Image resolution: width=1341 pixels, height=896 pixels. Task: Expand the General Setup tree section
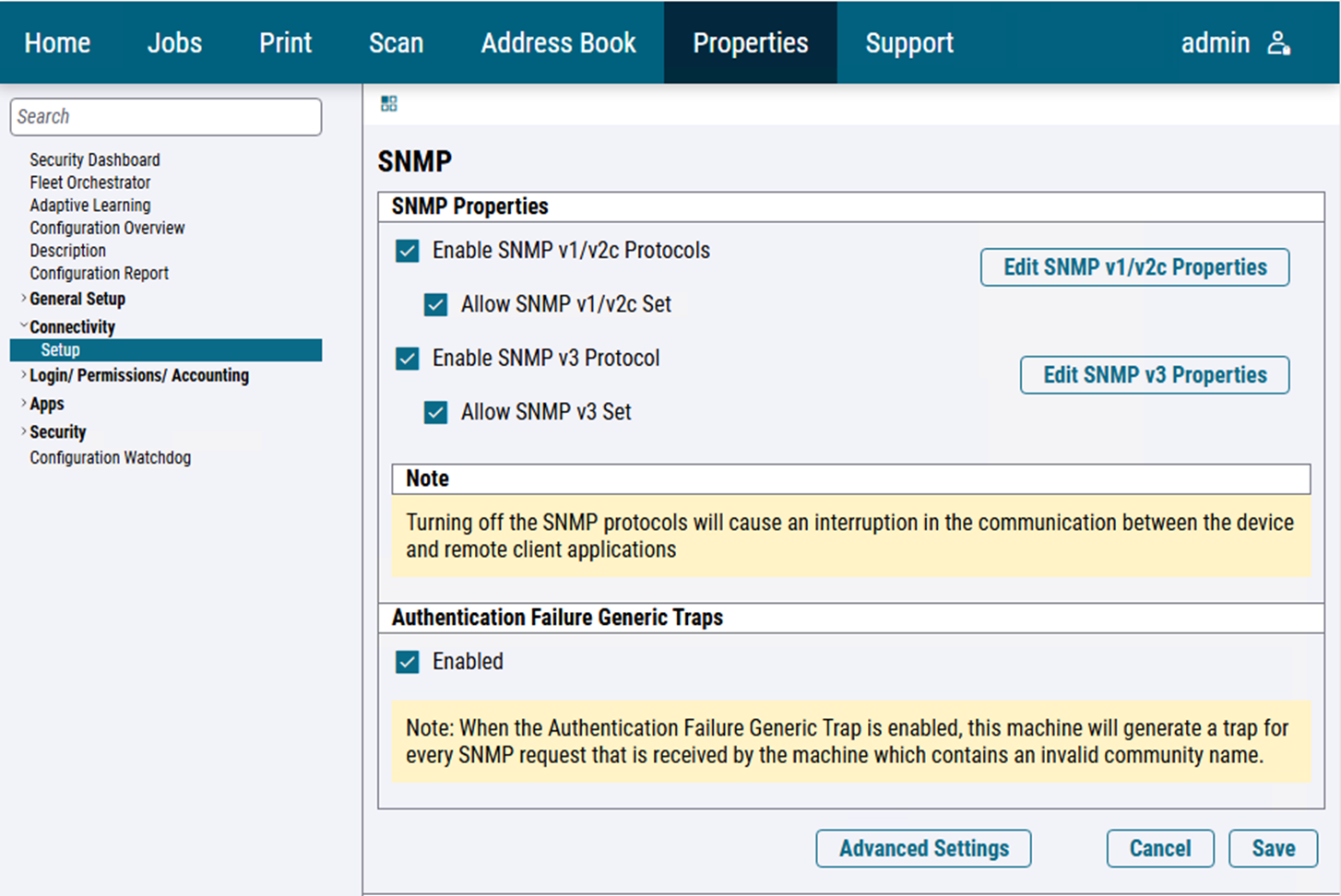click(24, 299)
